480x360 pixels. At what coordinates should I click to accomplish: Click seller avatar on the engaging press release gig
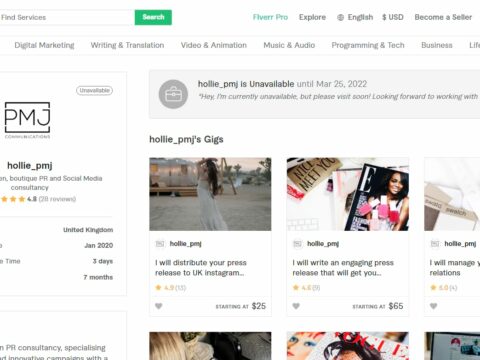click(297, 244)
